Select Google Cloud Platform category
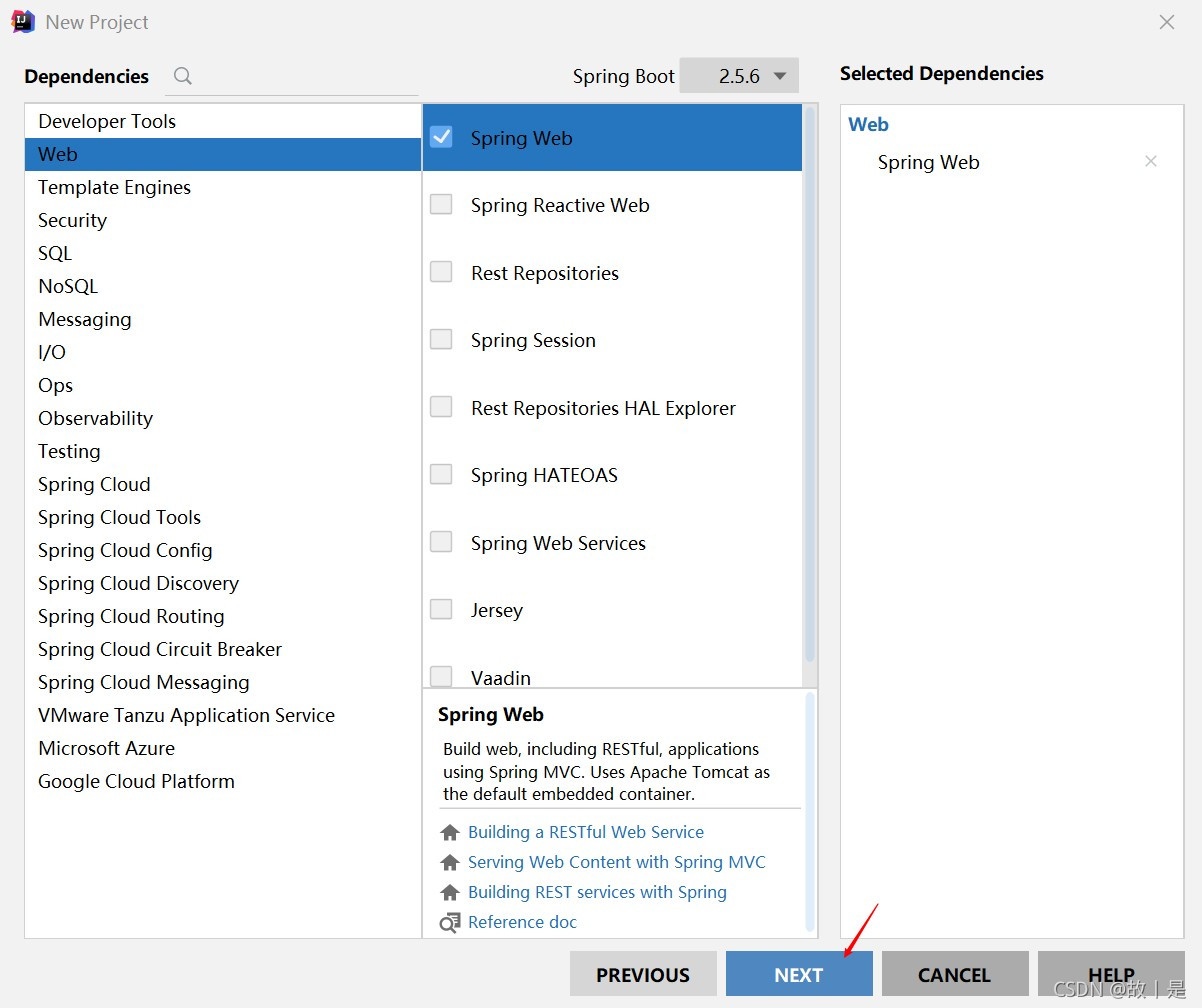1202x1008 pixels. [222, 781]
